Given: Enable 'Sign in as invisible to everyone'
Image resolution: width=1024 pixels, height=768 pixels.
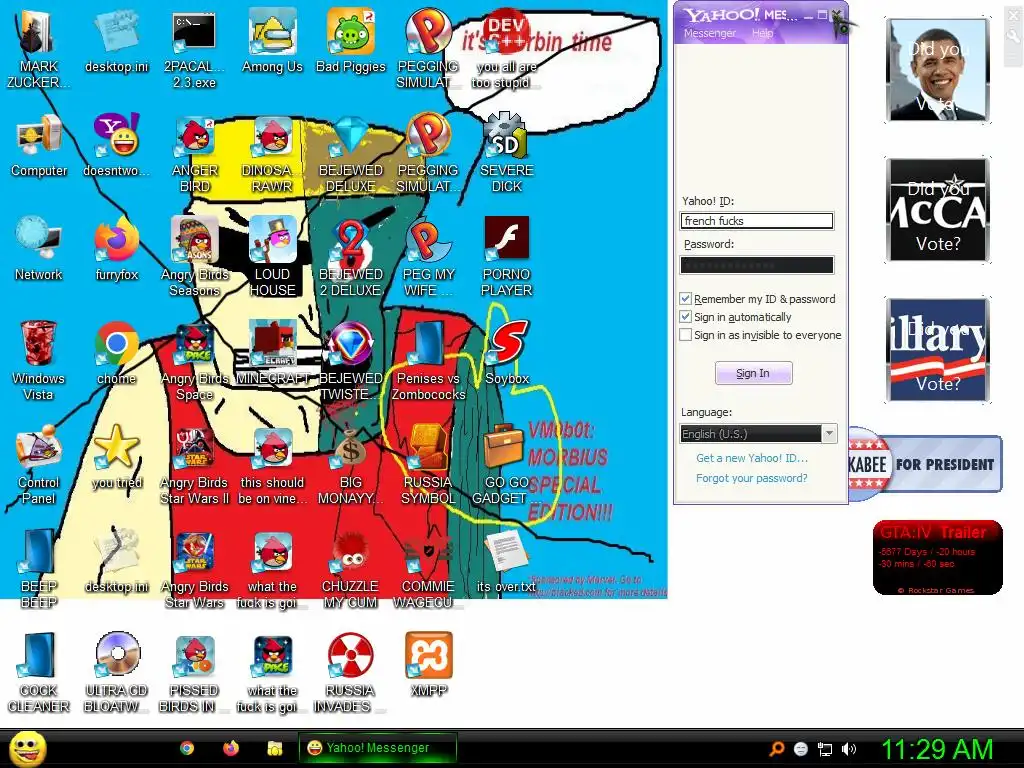Looking at the screenshot, I should [x=685, y=335].
